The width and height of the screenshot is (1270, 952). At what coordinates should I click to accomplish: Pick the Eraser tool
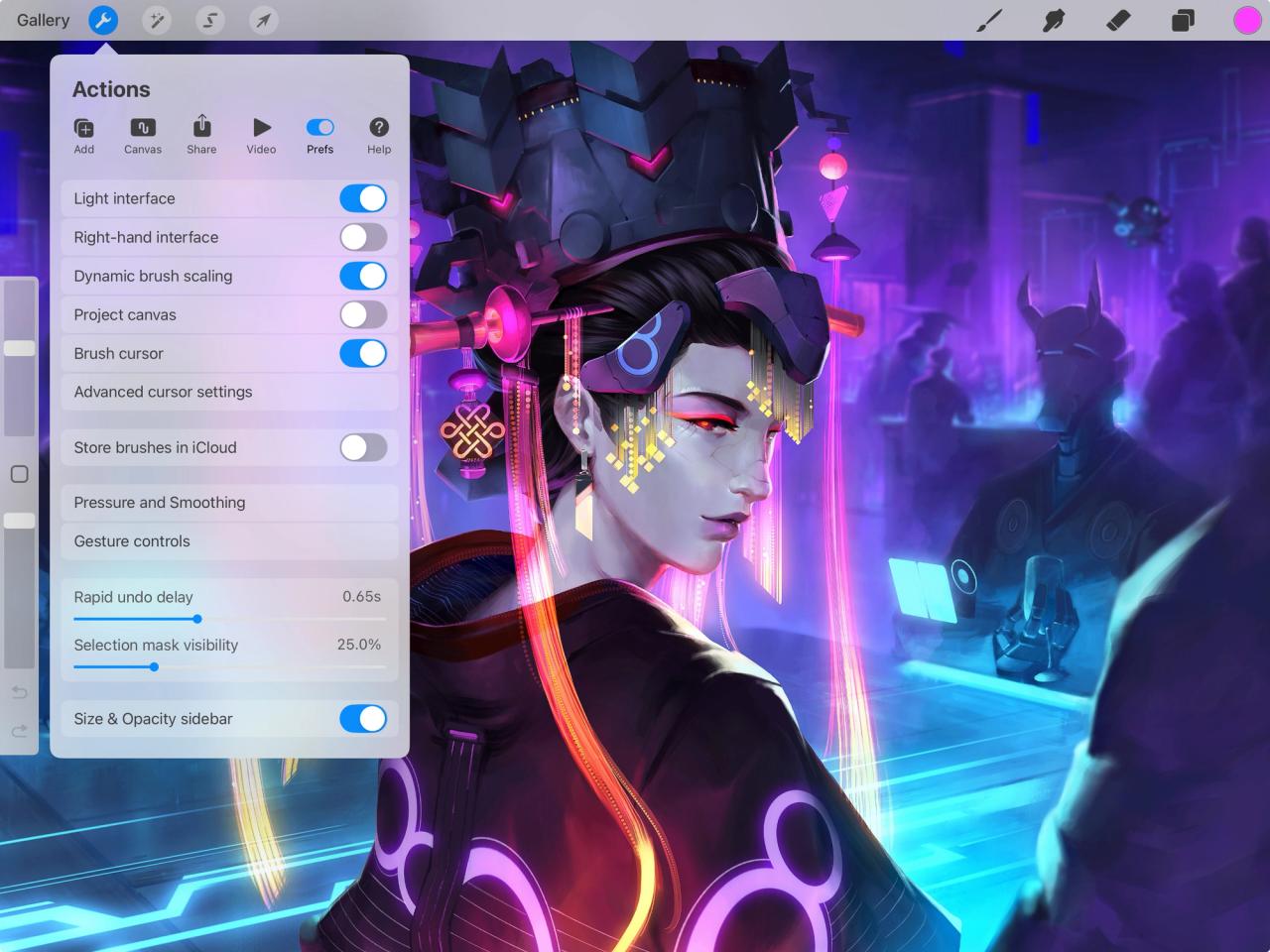[1118, 20]
